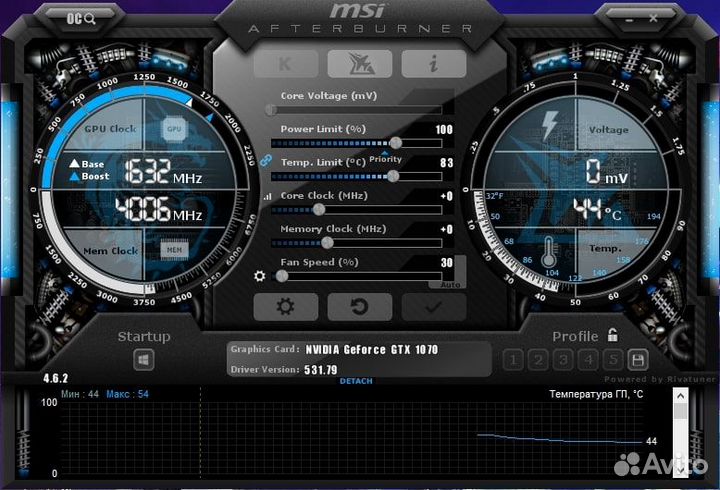Reset settings with the circular arrow button

click(x=360, y=307)
